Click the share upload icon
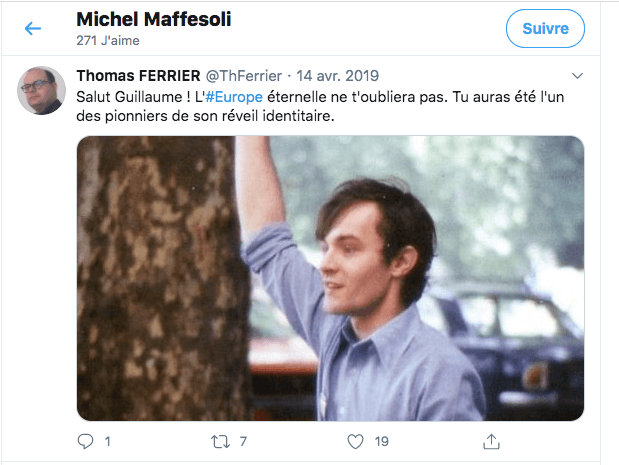Viewport: 619px width, 465px height. click(490, 441)
